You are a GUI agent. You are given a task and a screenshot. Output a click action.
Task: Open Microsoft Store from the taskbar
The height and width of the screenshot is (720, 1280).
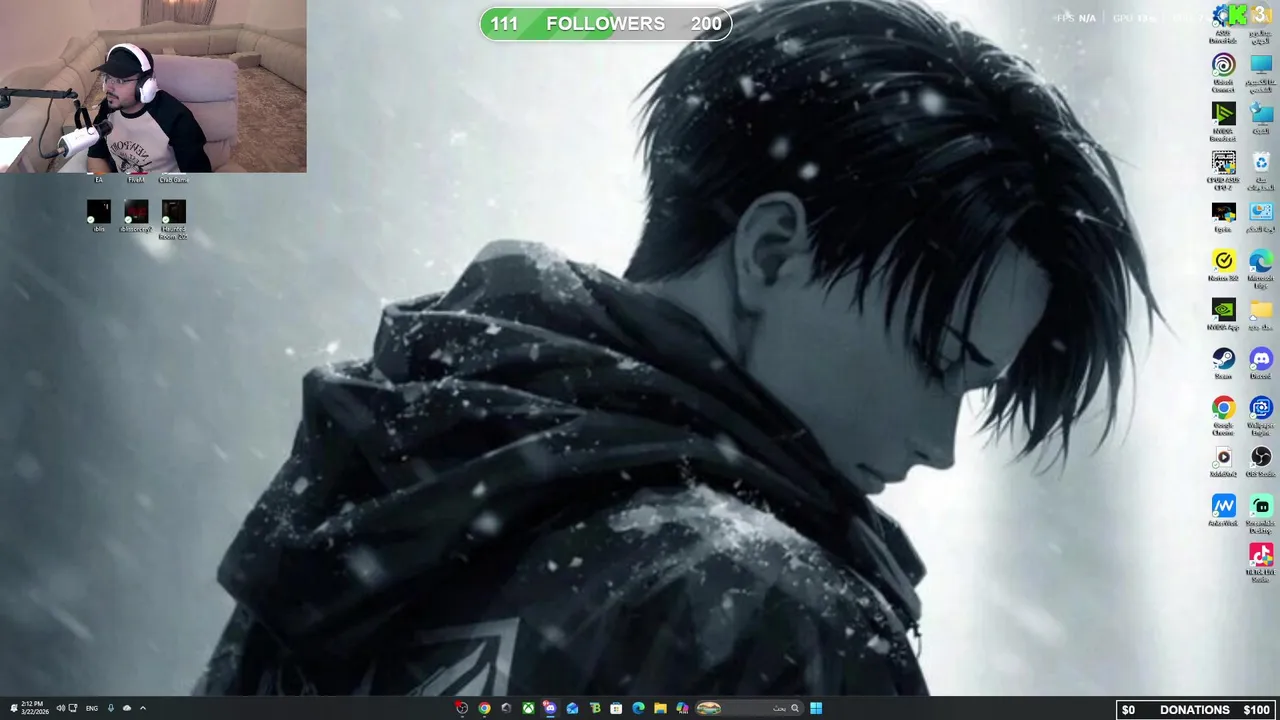click(616, 708)
